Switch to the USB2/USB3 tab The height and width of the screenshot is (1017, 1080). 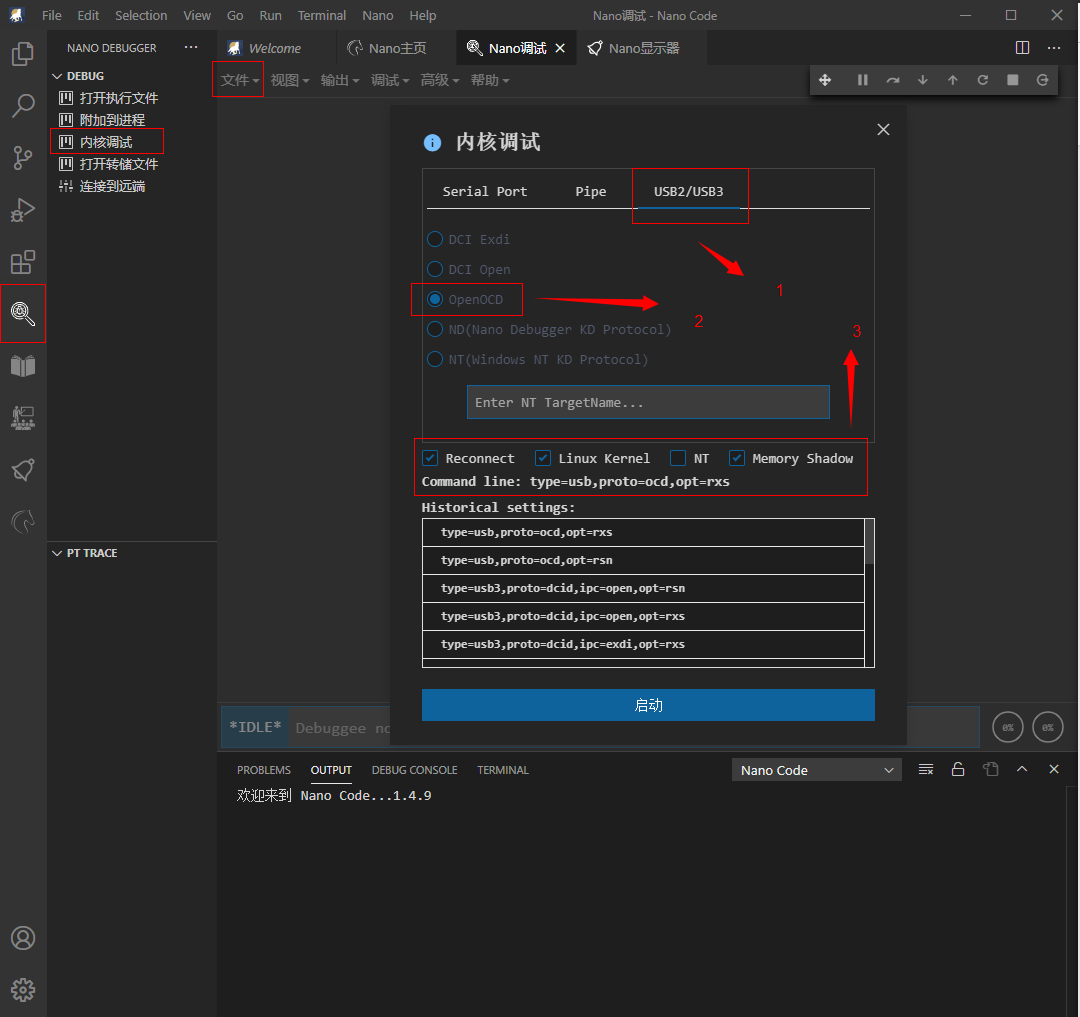pyautogui.click(x=688, y=191)
